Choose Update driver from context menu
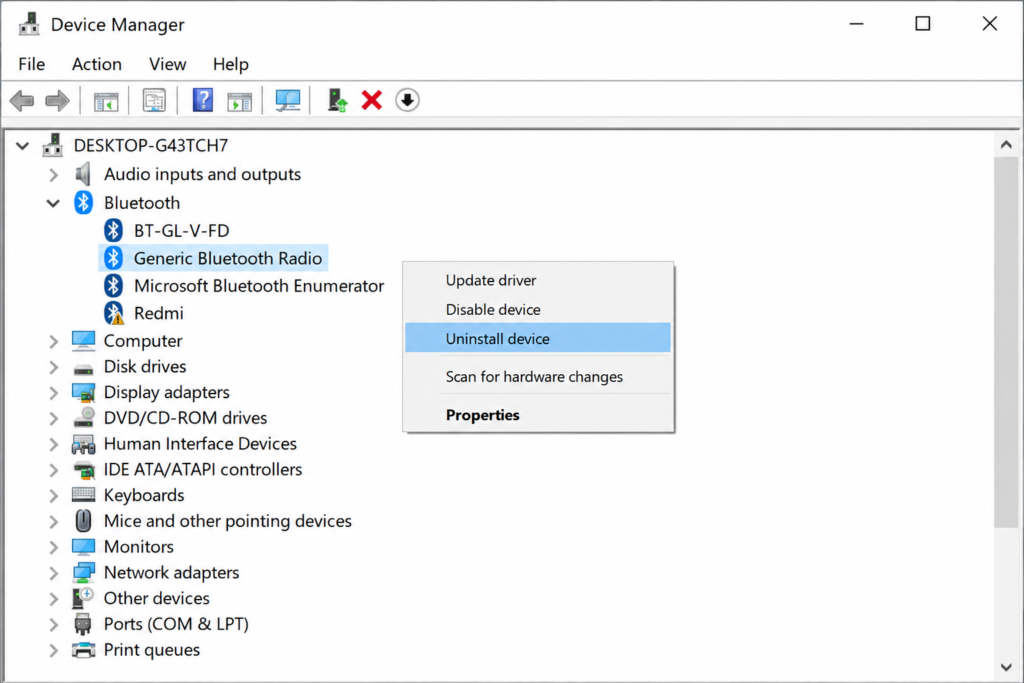 [x=537, y=280]
